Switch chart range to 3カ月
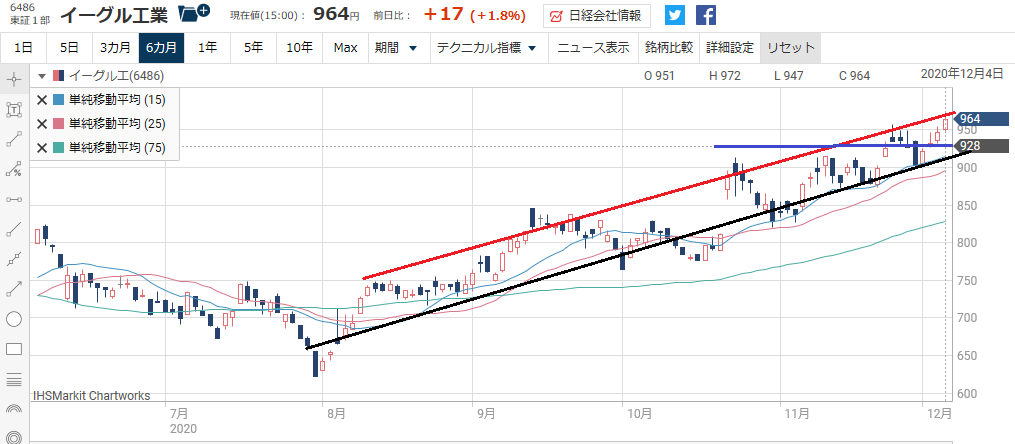Viewport: 1015px width, 444px height. point(115,47)
